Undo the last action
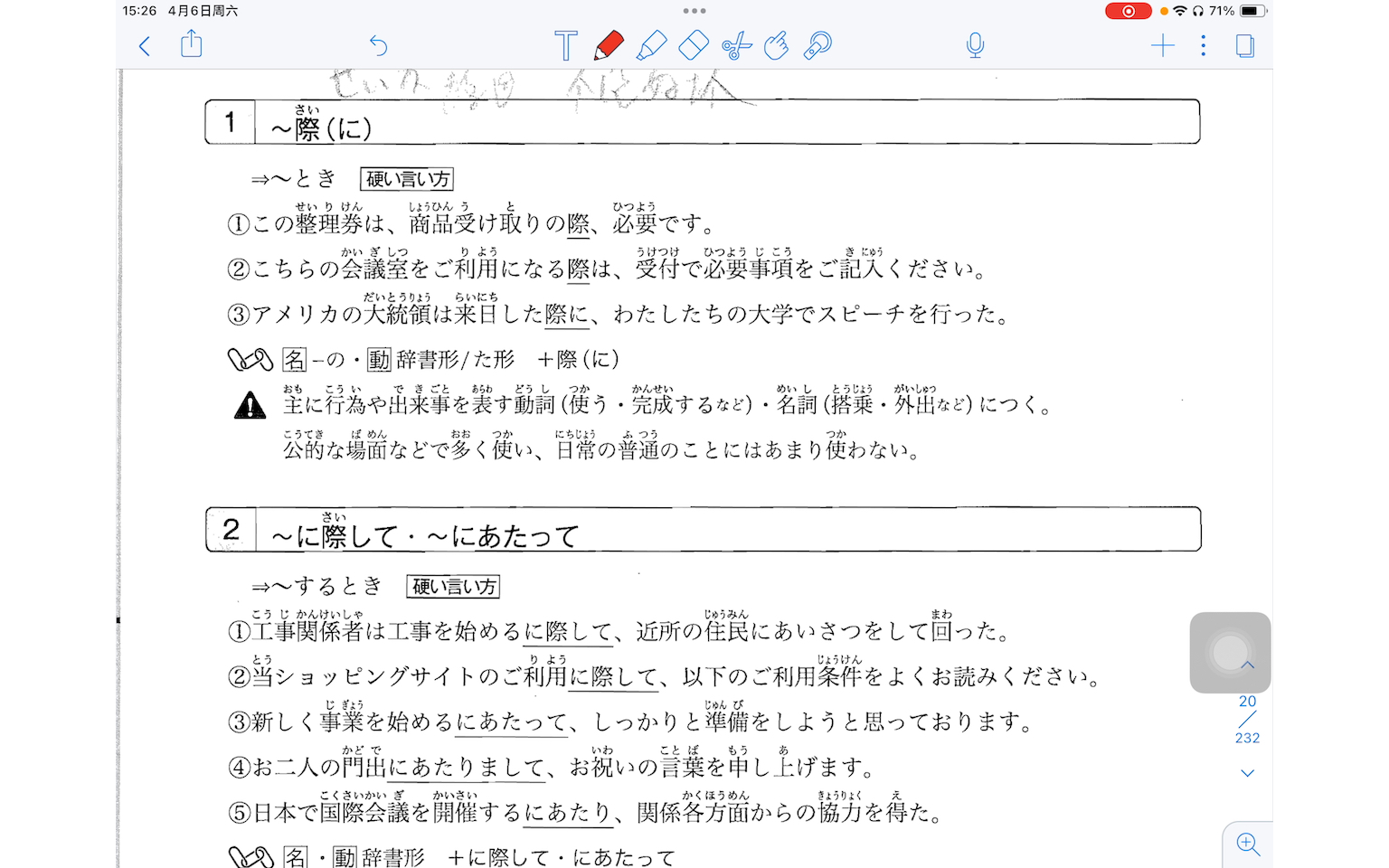 [378, 45]
